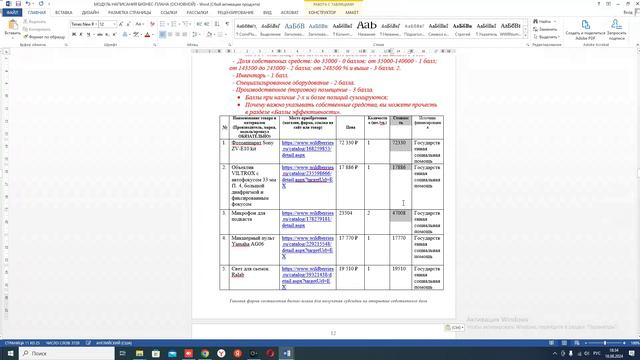This screenshot has width=640, height=360.
Task: Open the font size dropdown
Action: point(114,24)
